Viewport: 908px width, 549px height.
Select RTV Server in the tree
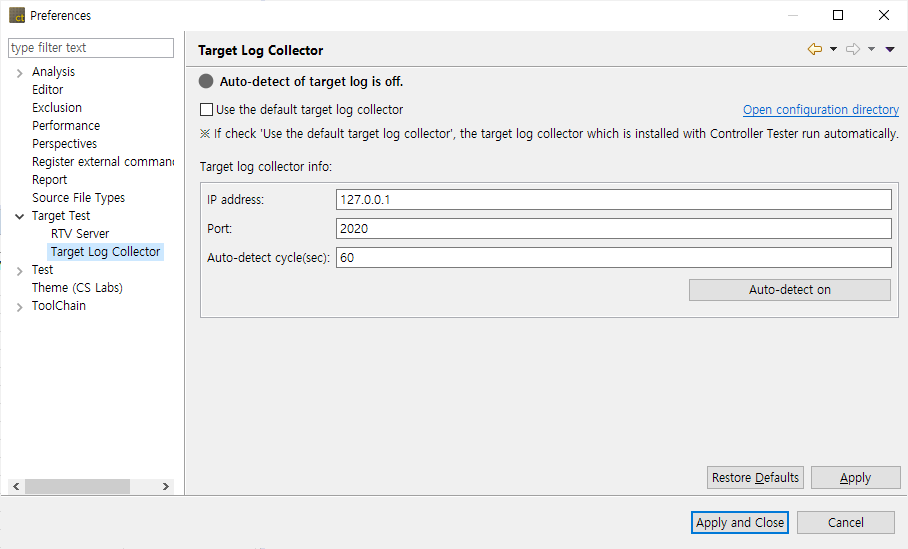(80, 234)
